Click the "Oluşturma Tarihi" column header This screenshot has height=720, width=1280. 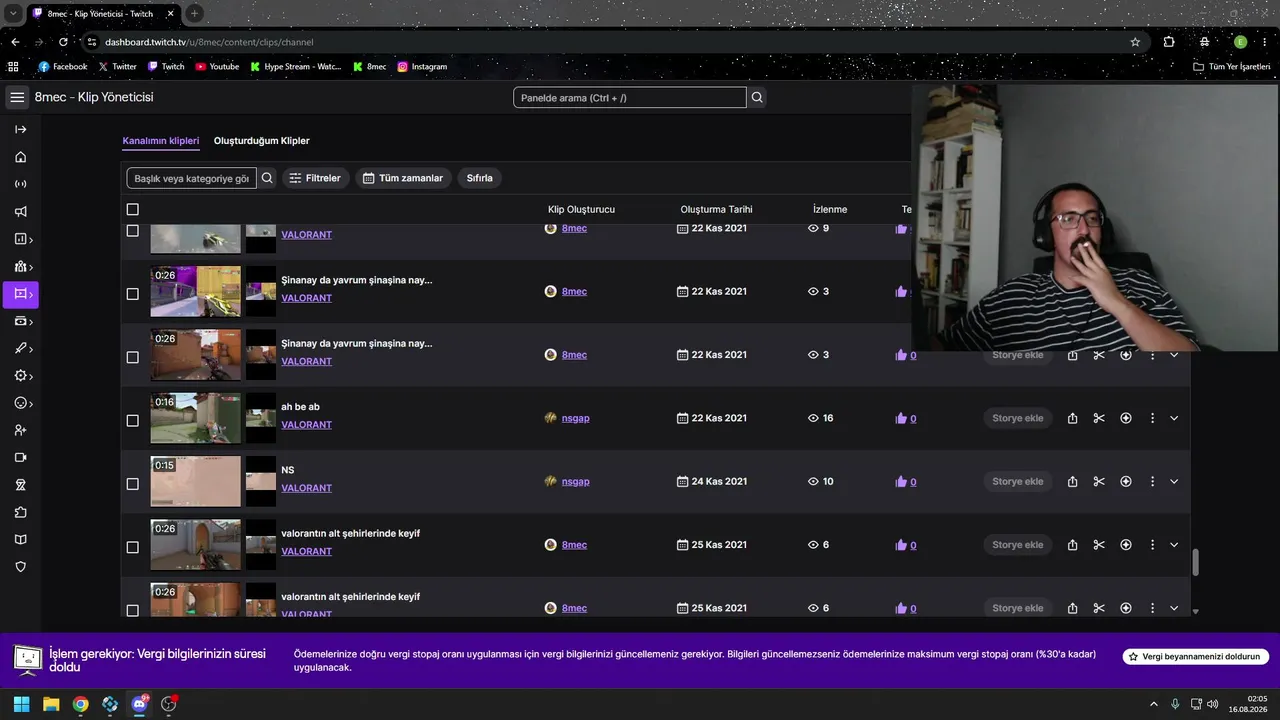coord(716,209)
